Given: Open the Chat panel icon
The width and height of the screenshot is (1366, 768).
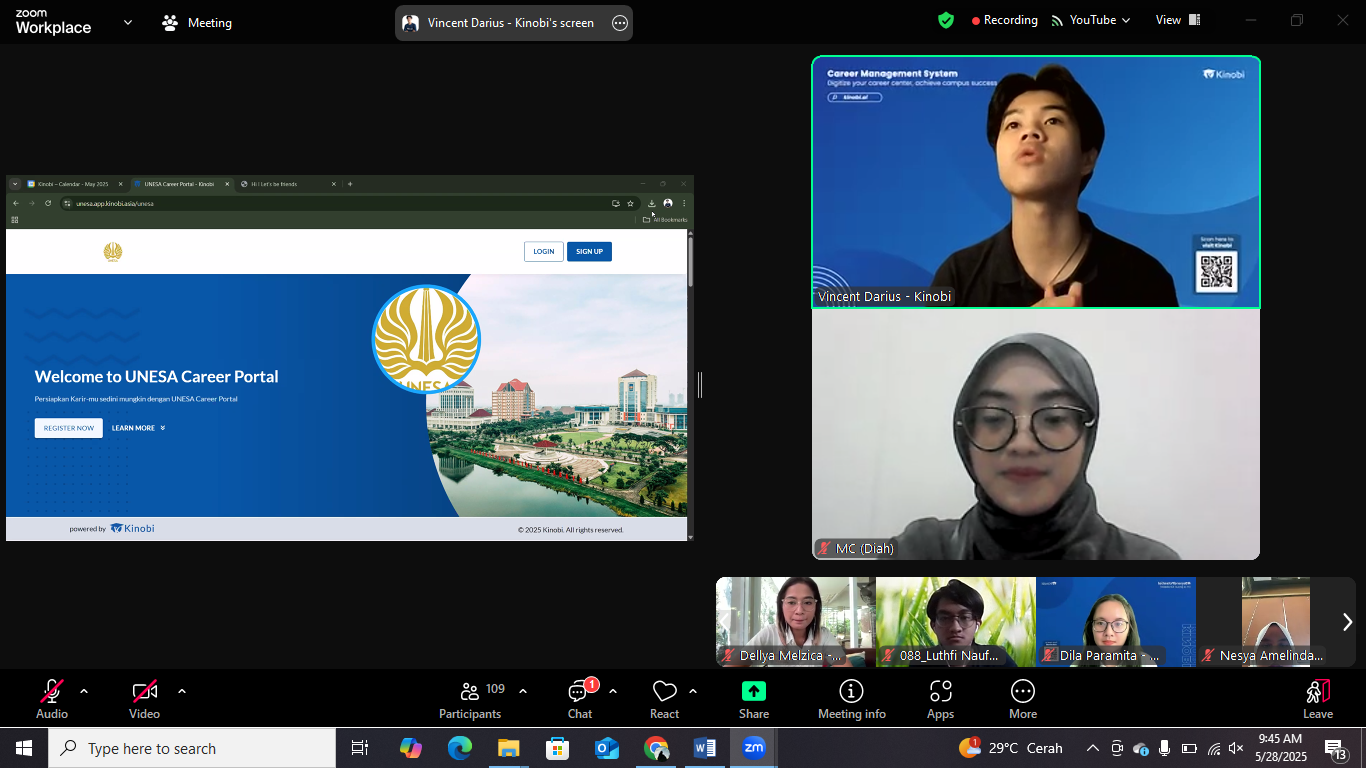Looking at the screenshot, I should pos(579,691).
